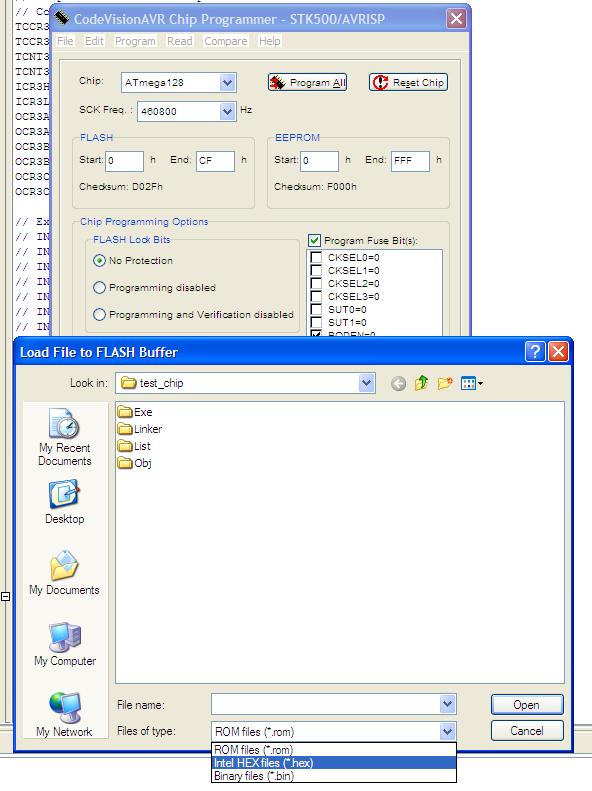The height and width of the screenshot is (791, 592).
Task: Open the Edit menu in Chip Programmer
Action: [94, 41]
